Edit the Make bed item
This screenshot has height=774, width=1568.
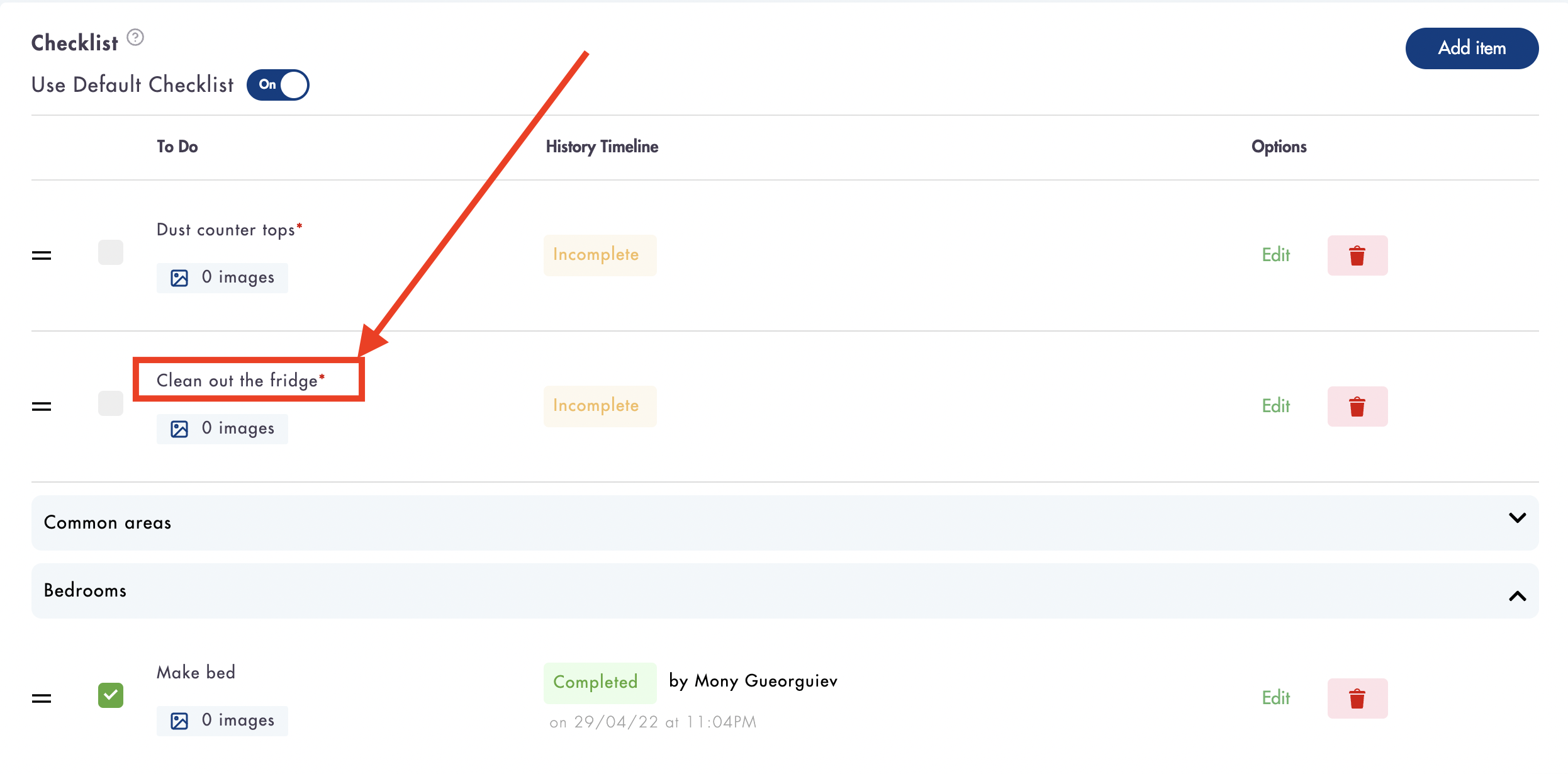tap(1276, 698)
